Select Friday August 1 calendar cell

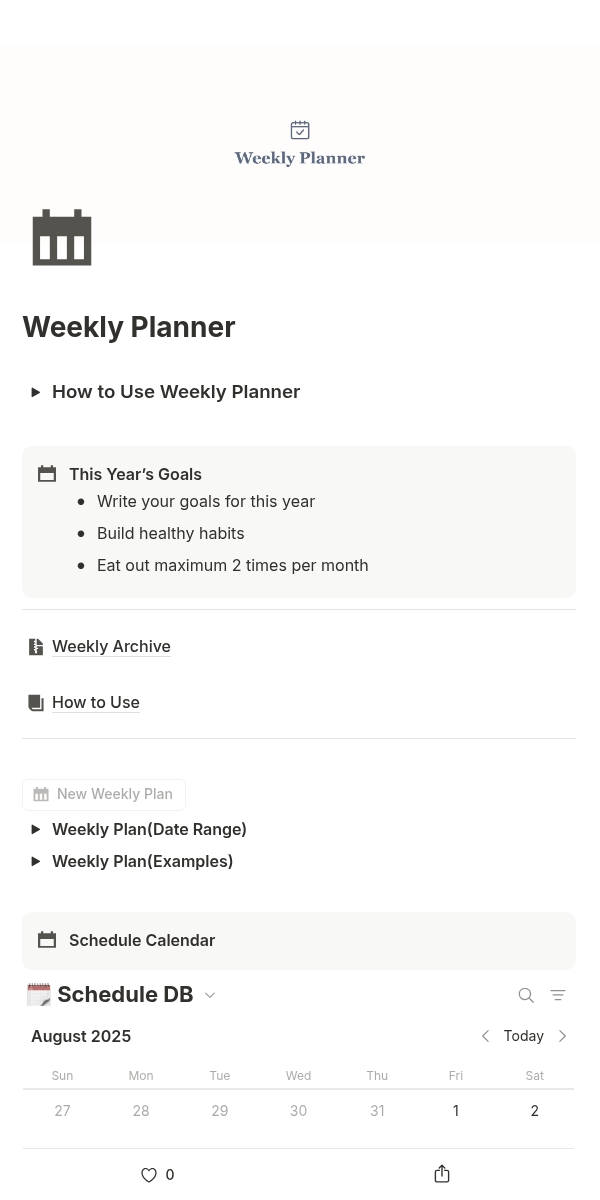coord(456,1119)
